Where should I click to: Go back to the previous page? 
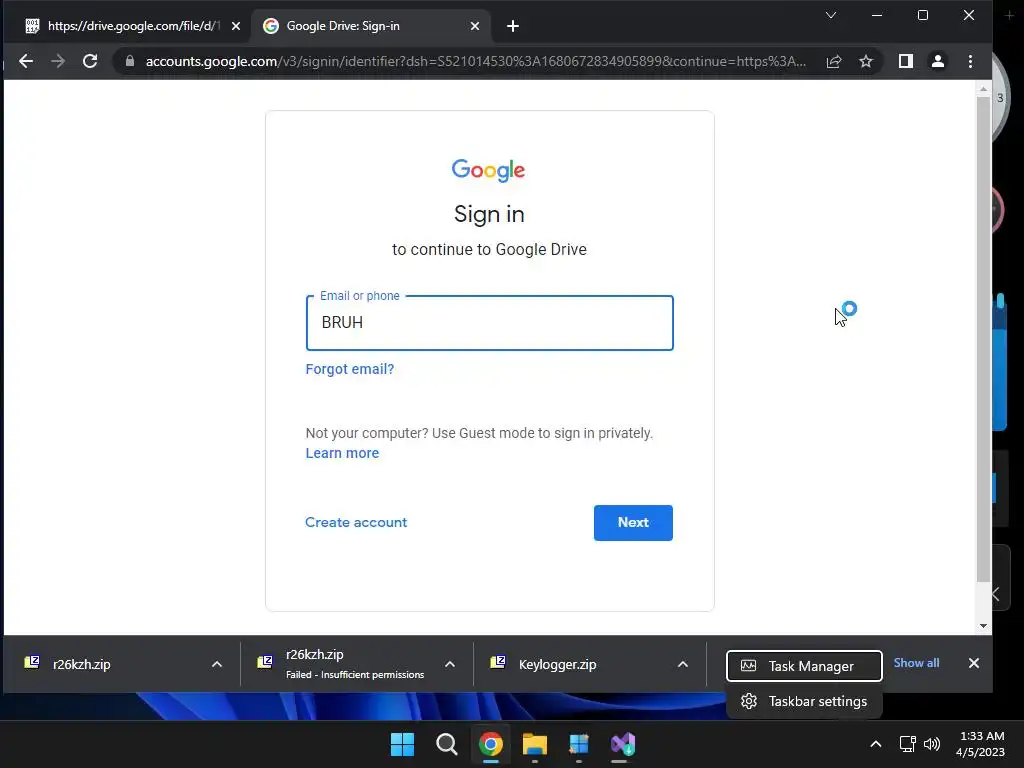[x=25, y=61]
